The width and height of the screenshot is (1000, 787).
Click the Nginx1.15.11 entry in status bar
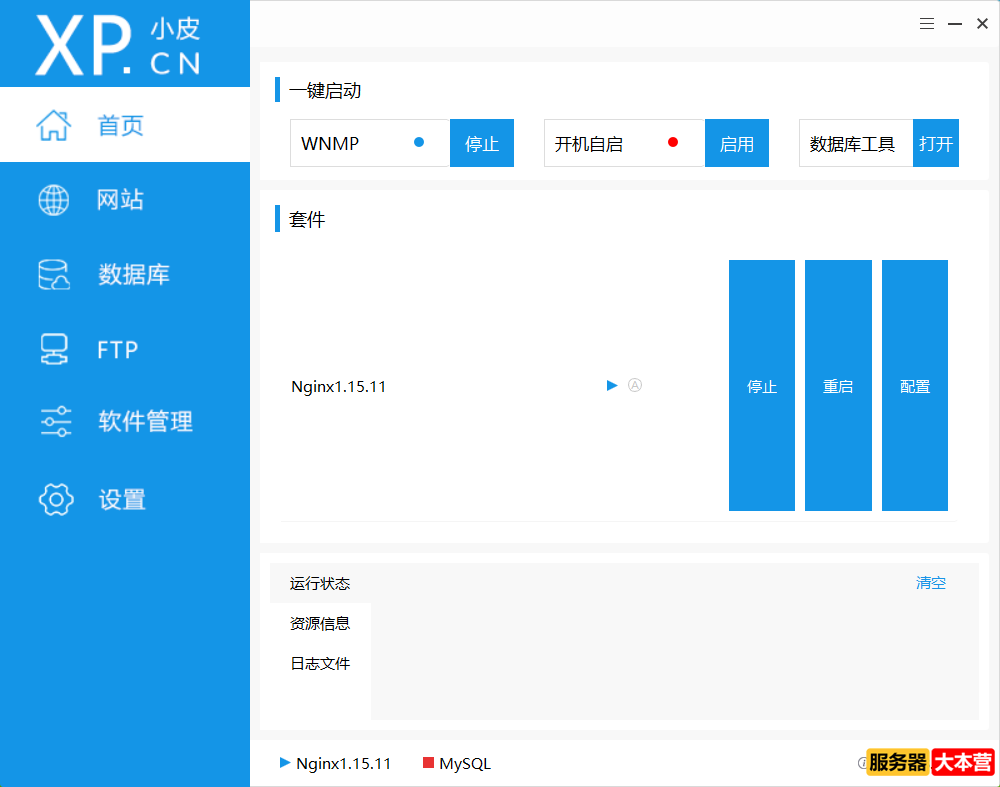tap(343, 762)
